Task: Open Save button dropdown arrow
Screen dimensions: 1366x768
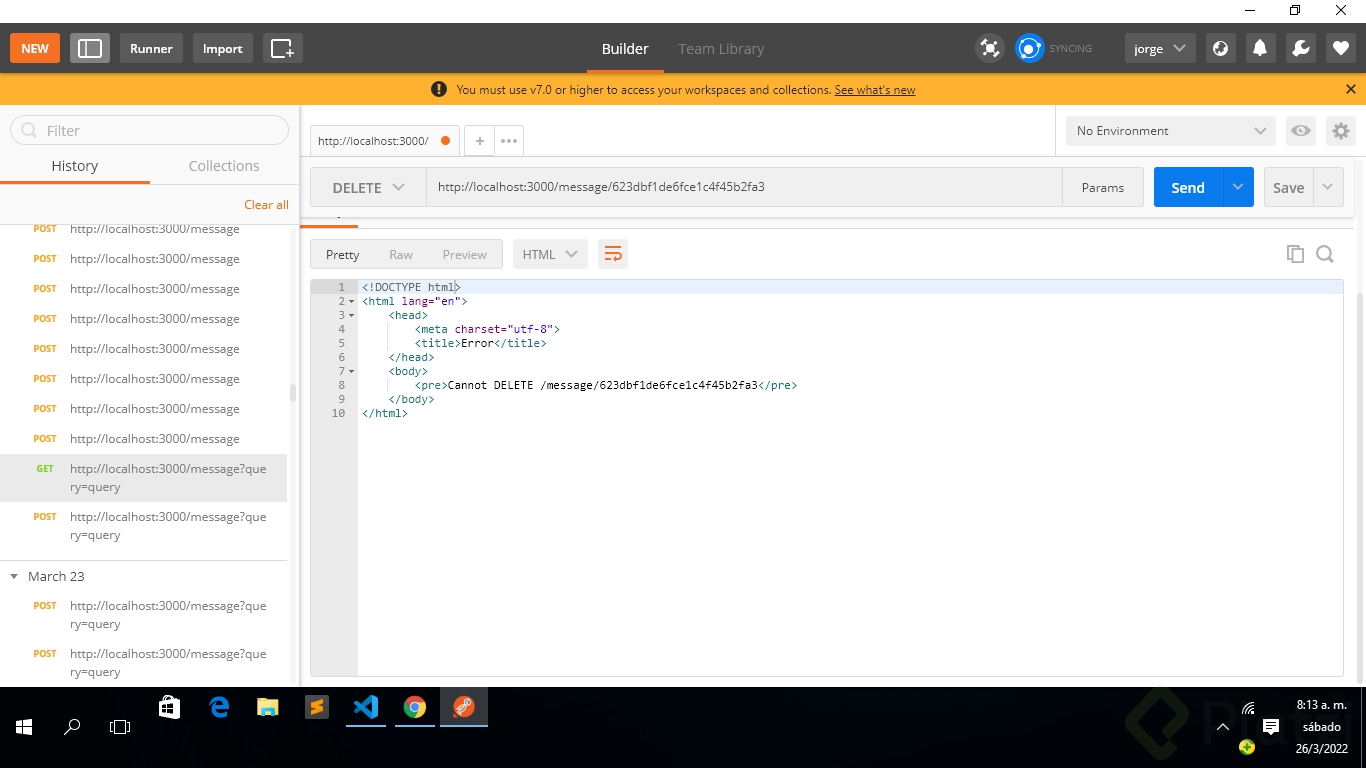Action: click(1328, 187)
